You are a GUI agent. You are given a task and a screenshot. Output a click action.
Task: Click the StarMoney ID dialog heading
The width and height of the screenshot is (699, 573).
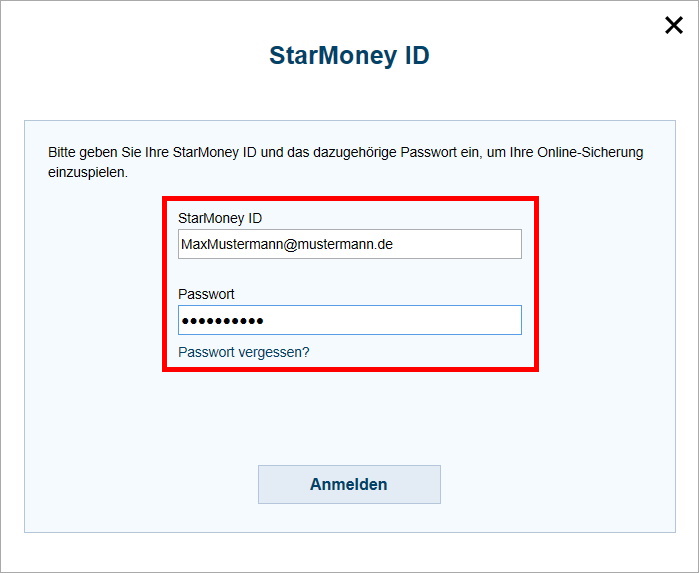coord(349,55)
